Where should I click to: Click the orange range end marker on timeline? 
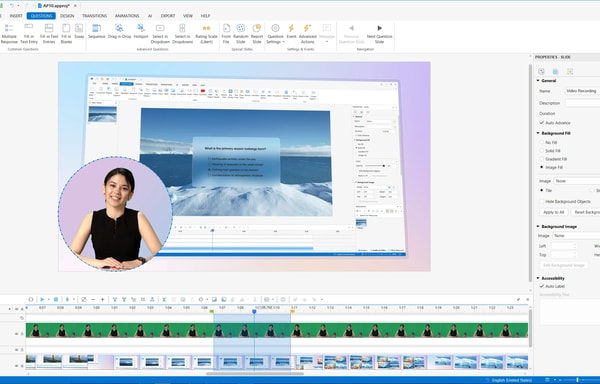point(292,312)
